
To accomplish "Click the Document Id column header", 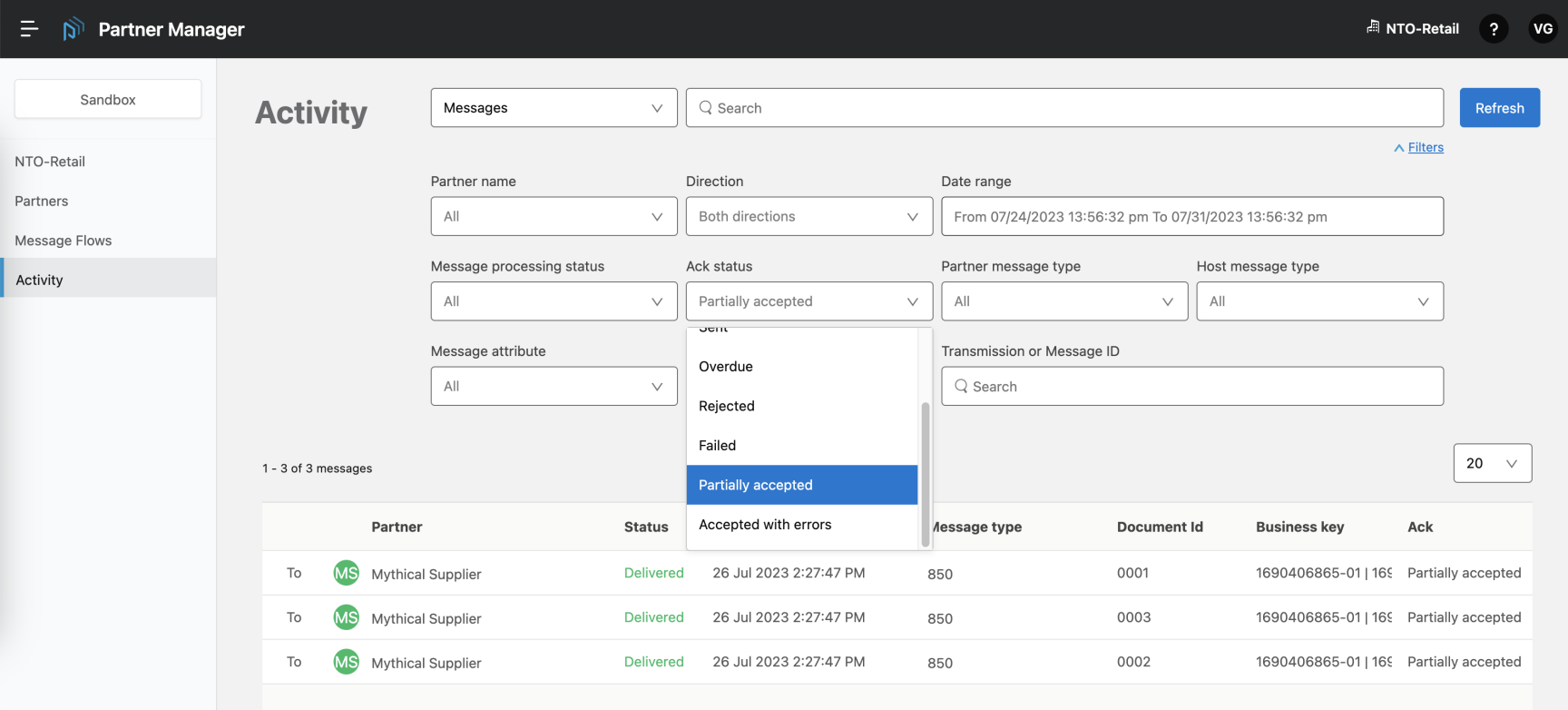I will click(1160, 527).
